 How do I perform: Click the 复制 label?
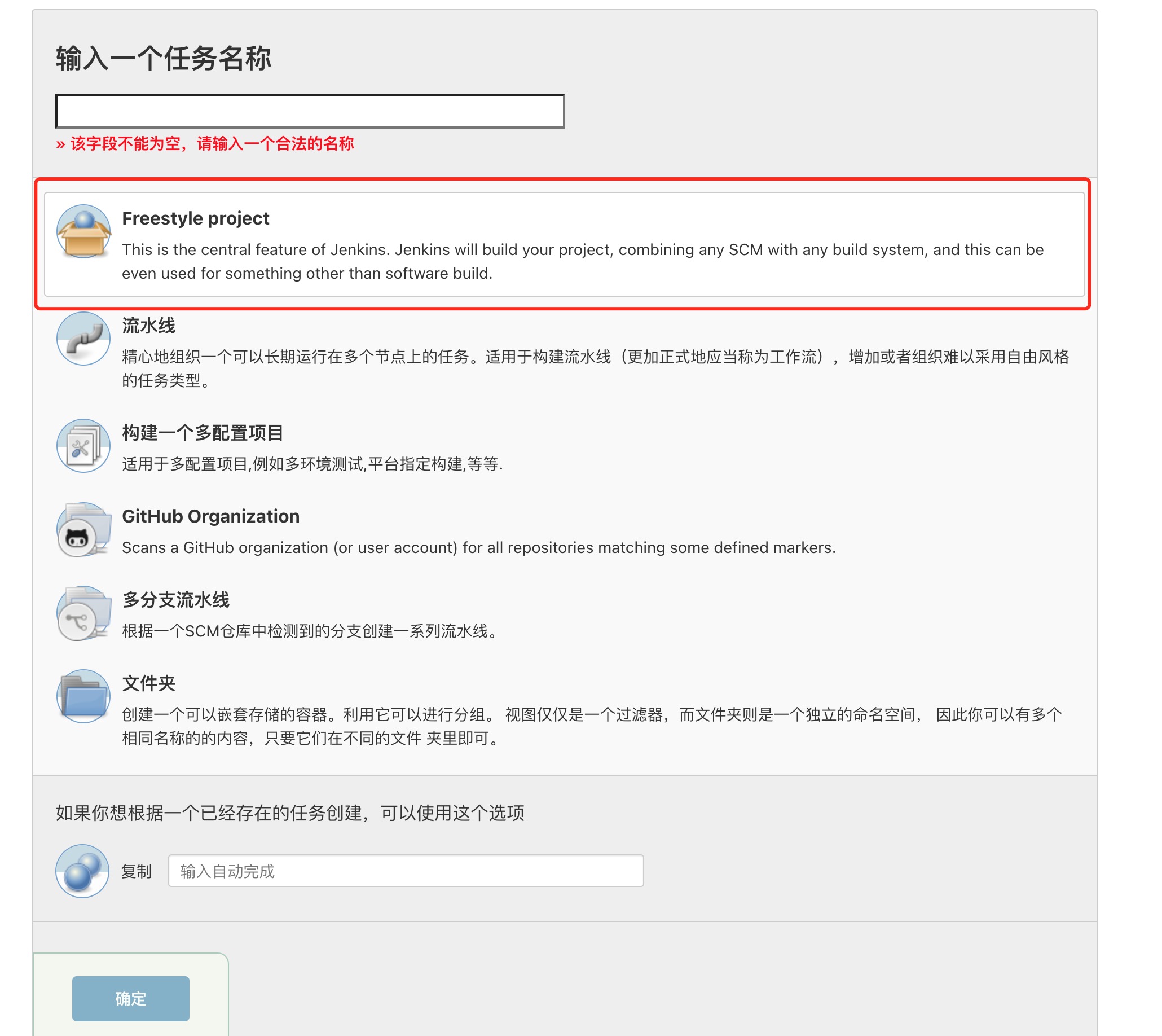click(137, 871)
